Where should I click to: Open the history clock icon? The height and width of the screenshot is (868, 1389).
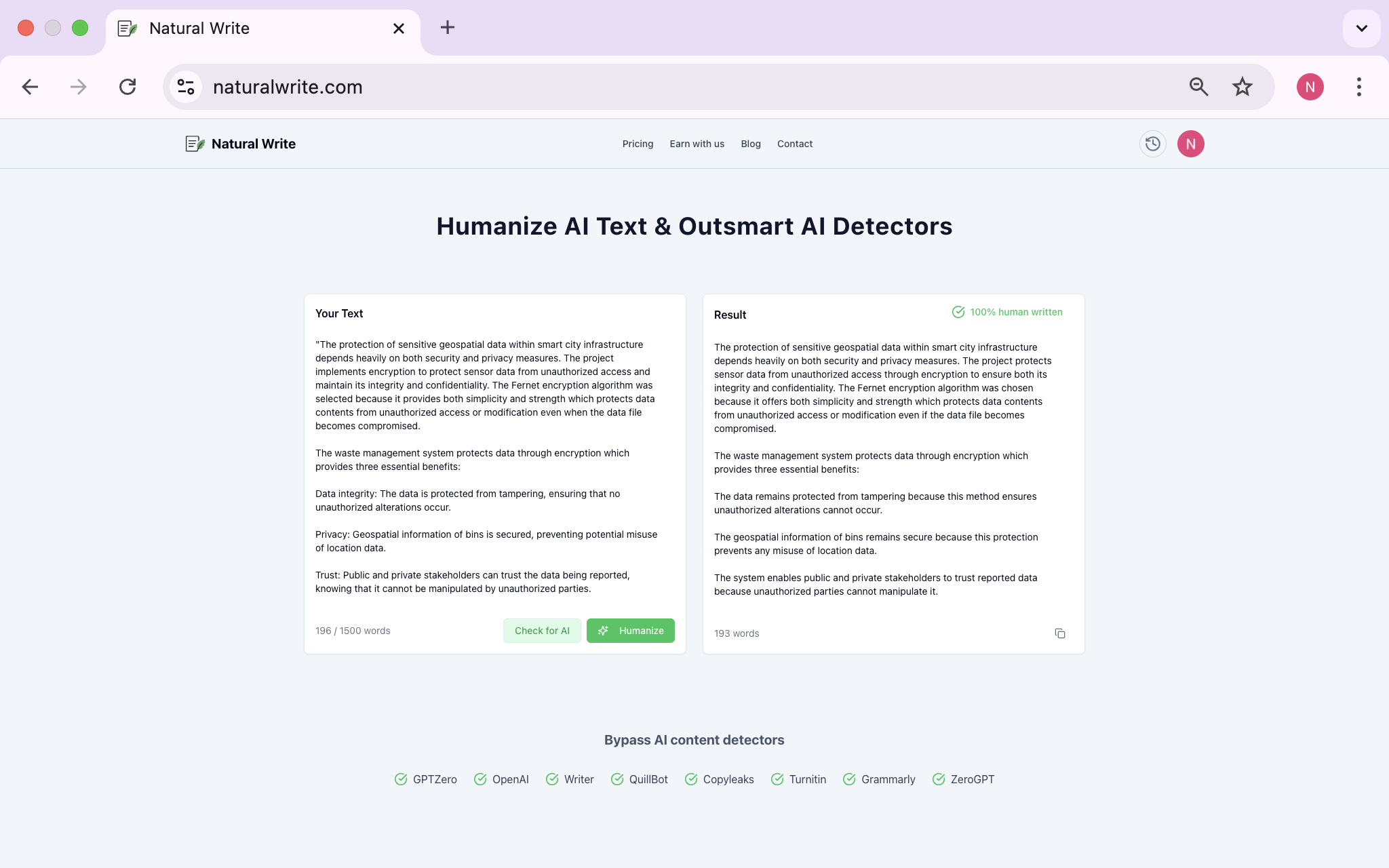pos(1152,144)
